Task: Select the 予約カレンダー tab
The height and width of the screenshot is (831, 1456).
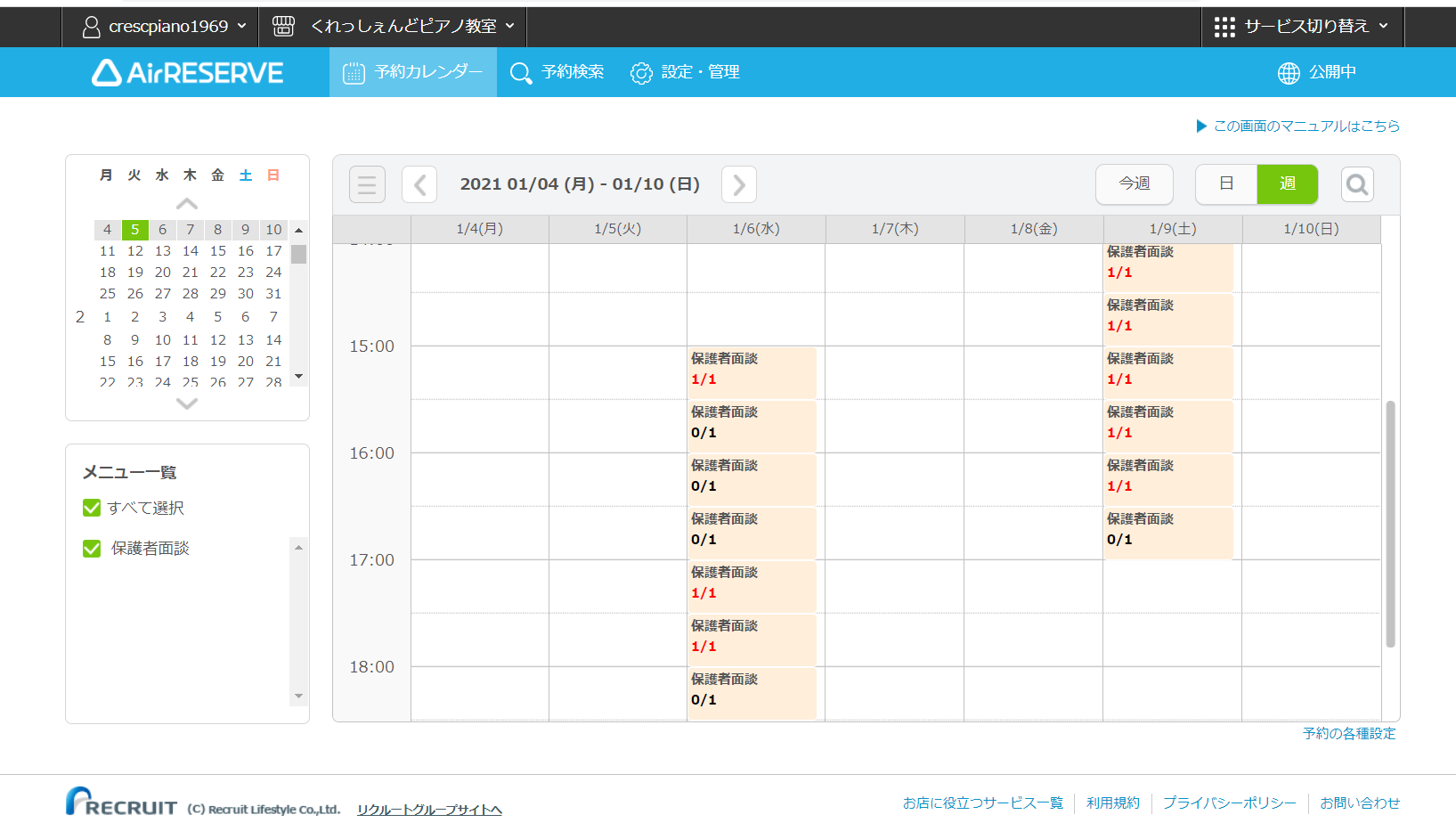Action: [x=413, y=72]
